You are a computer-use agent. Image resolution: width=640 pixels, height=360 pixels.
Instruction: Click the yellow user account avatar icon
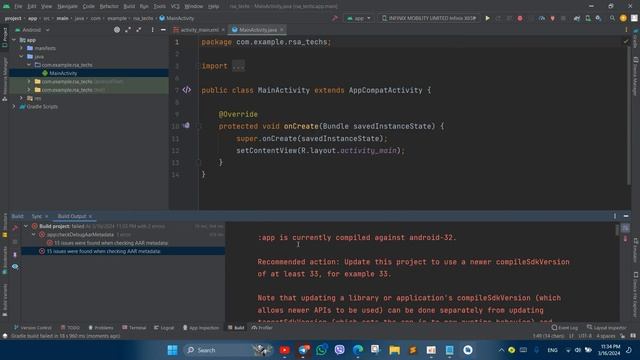coord(623,18)
